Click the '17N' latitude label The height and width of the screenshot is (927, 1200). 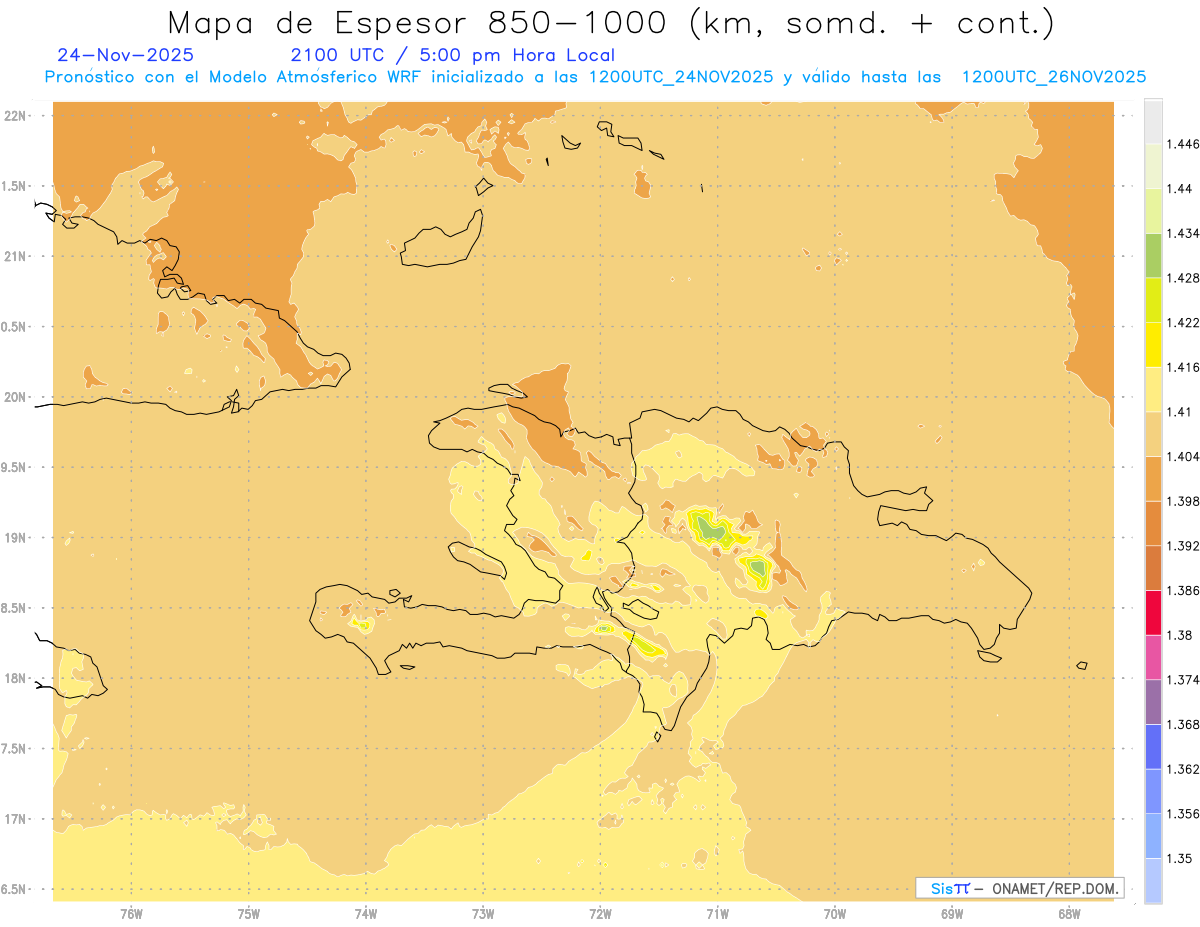(x=16, y=819)
